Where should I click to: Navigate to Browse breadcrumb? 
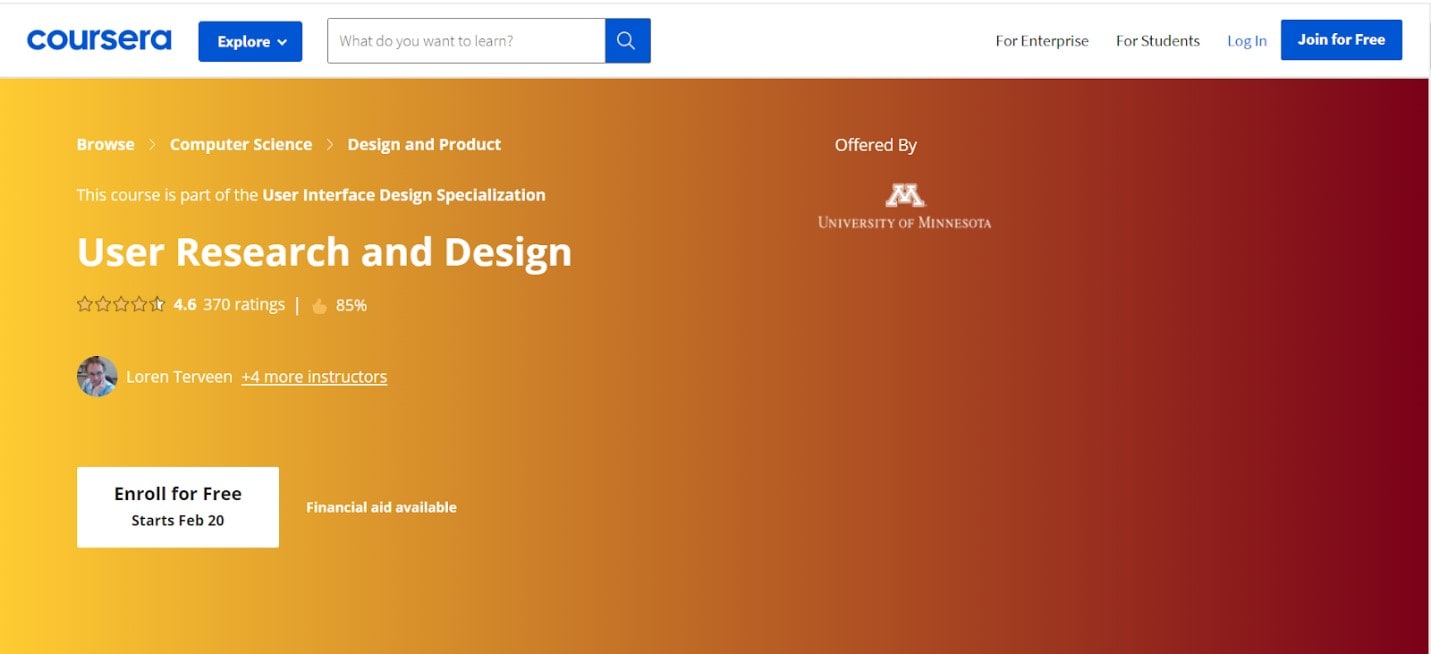tap(105, 145)
